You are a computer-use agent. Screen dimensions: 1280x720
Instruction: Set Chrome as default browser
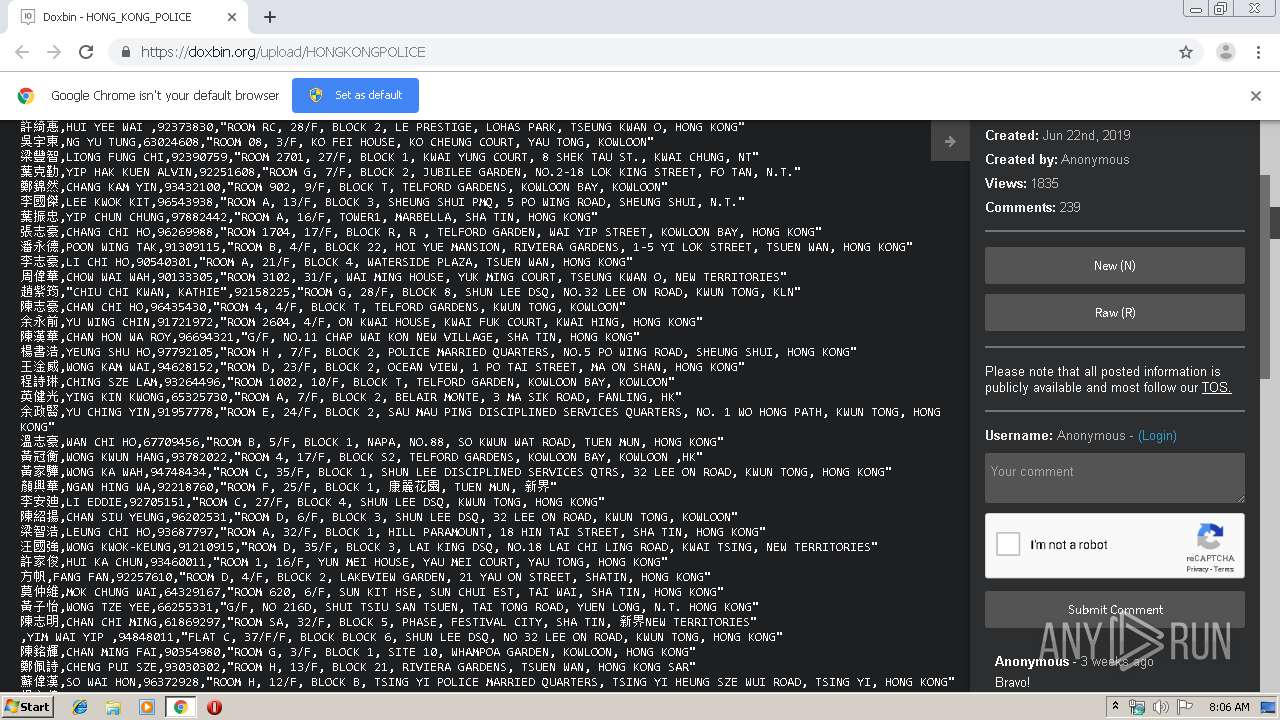355,95
